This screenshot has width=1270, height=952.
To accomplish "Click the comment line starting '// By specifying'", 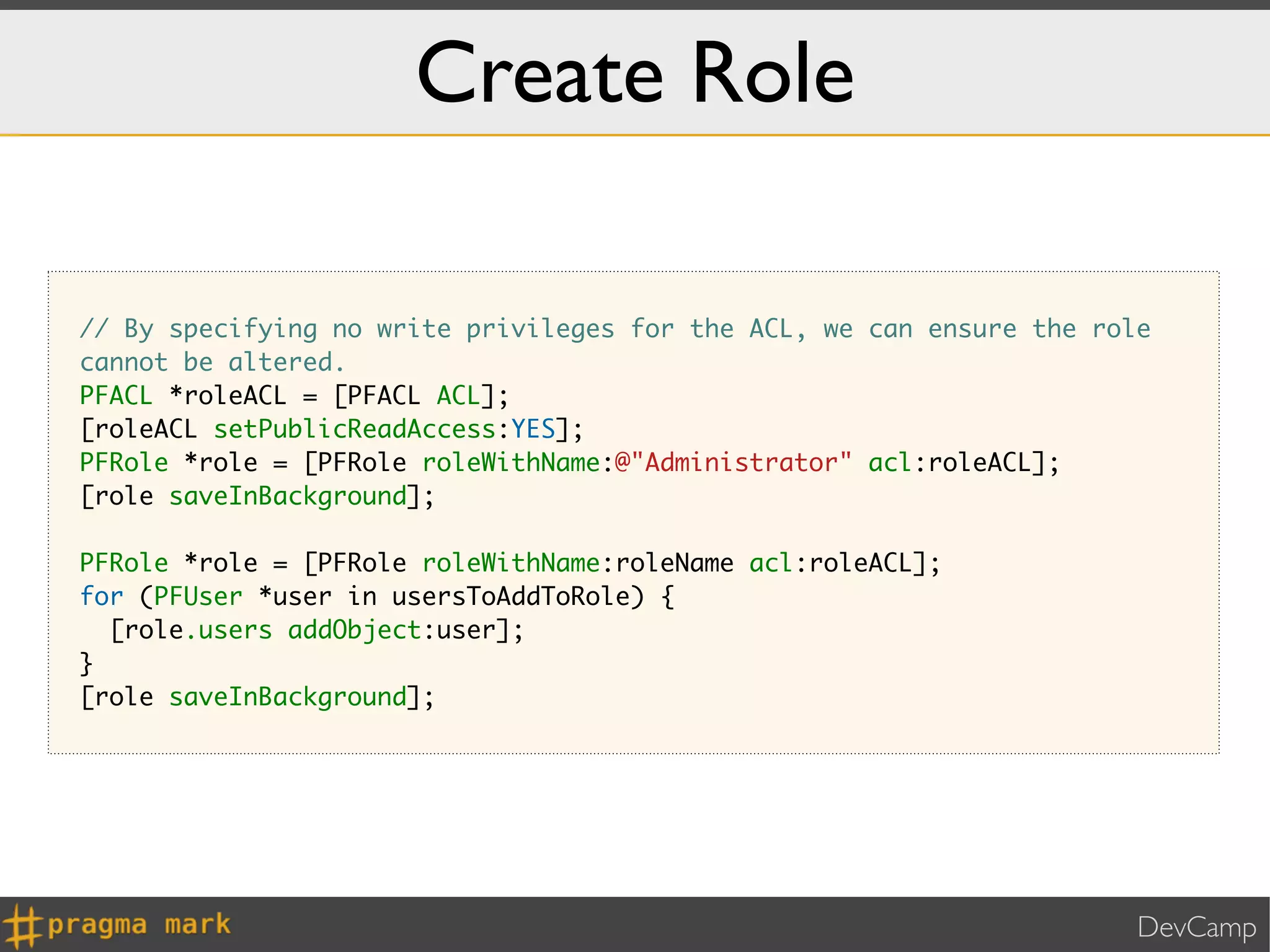I will point(615,328).
